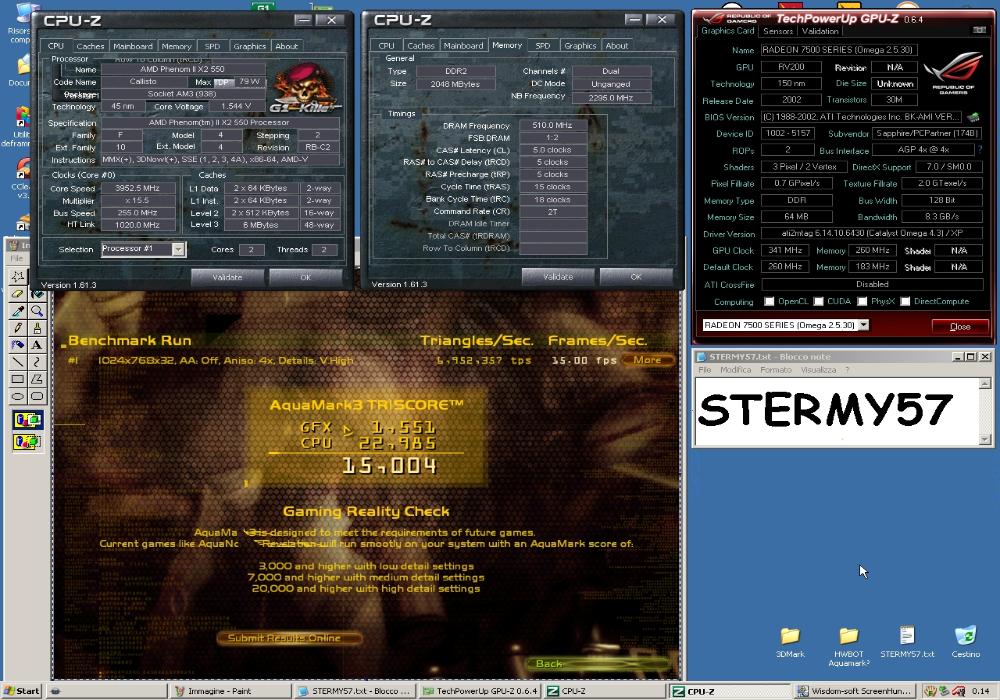Open Graphics tab in left CPU-Z window
This screenshot has height=700, width=1000.
(249, 46)
